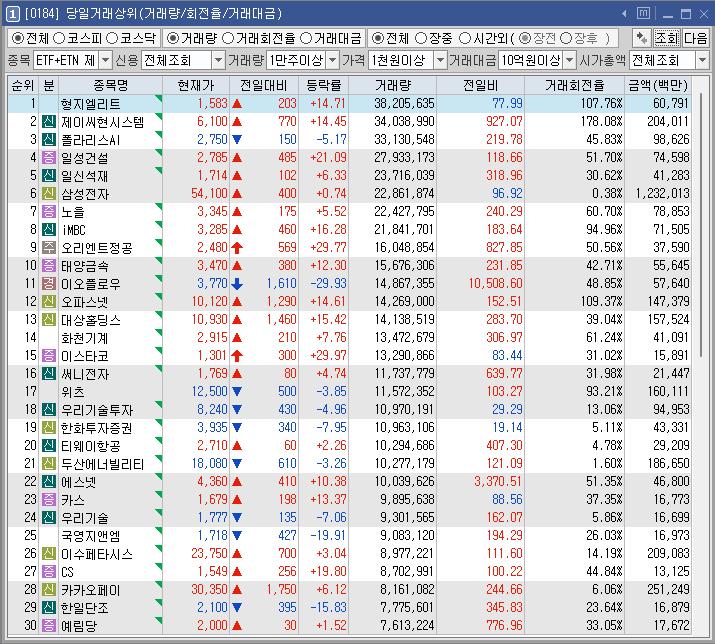This screenshot has width=715, height=644.
Task: Open the 종목 ETF+ETN dropdown
Action: point(105,60)
